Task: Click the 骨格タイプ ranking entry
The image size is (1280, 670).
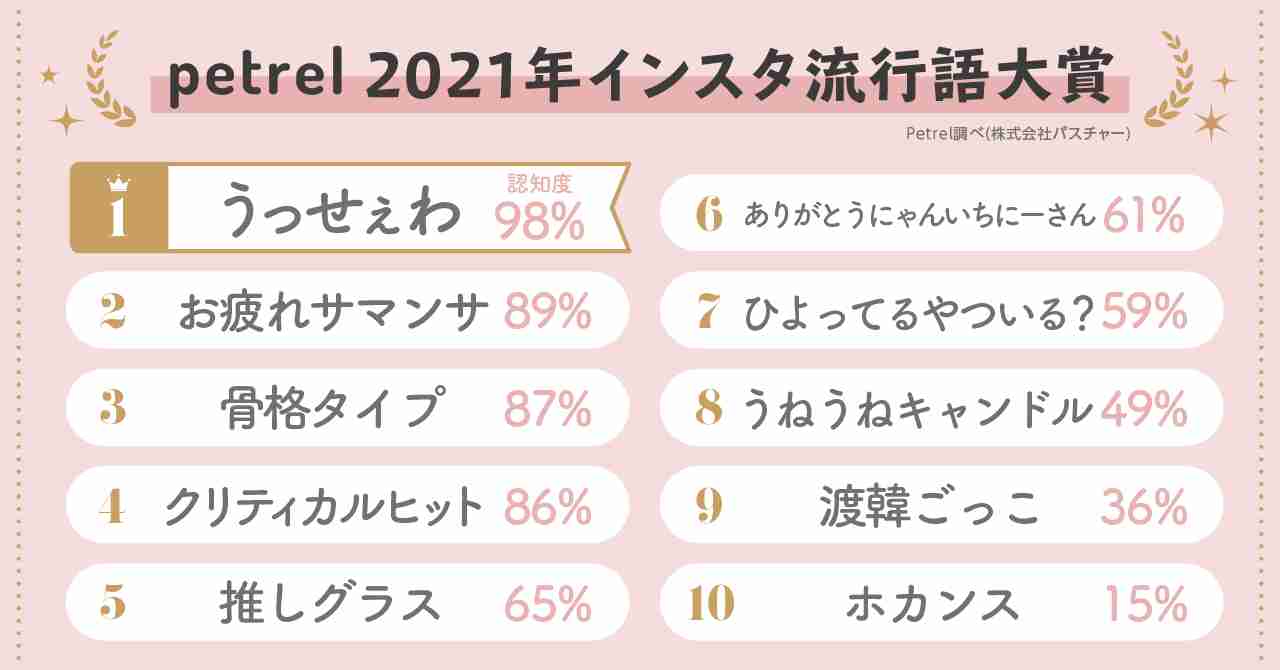Action: pos(347,408)
